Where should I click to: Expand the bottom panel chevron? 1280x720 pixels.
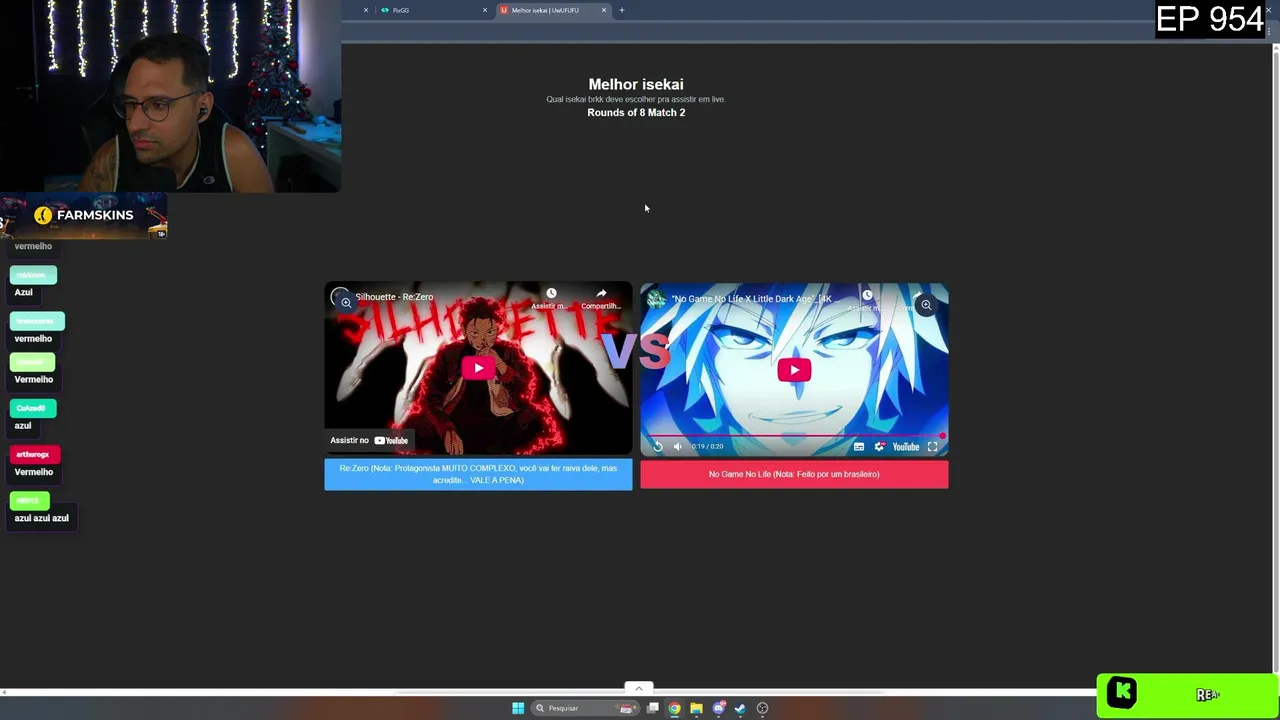tap(638, 688)
